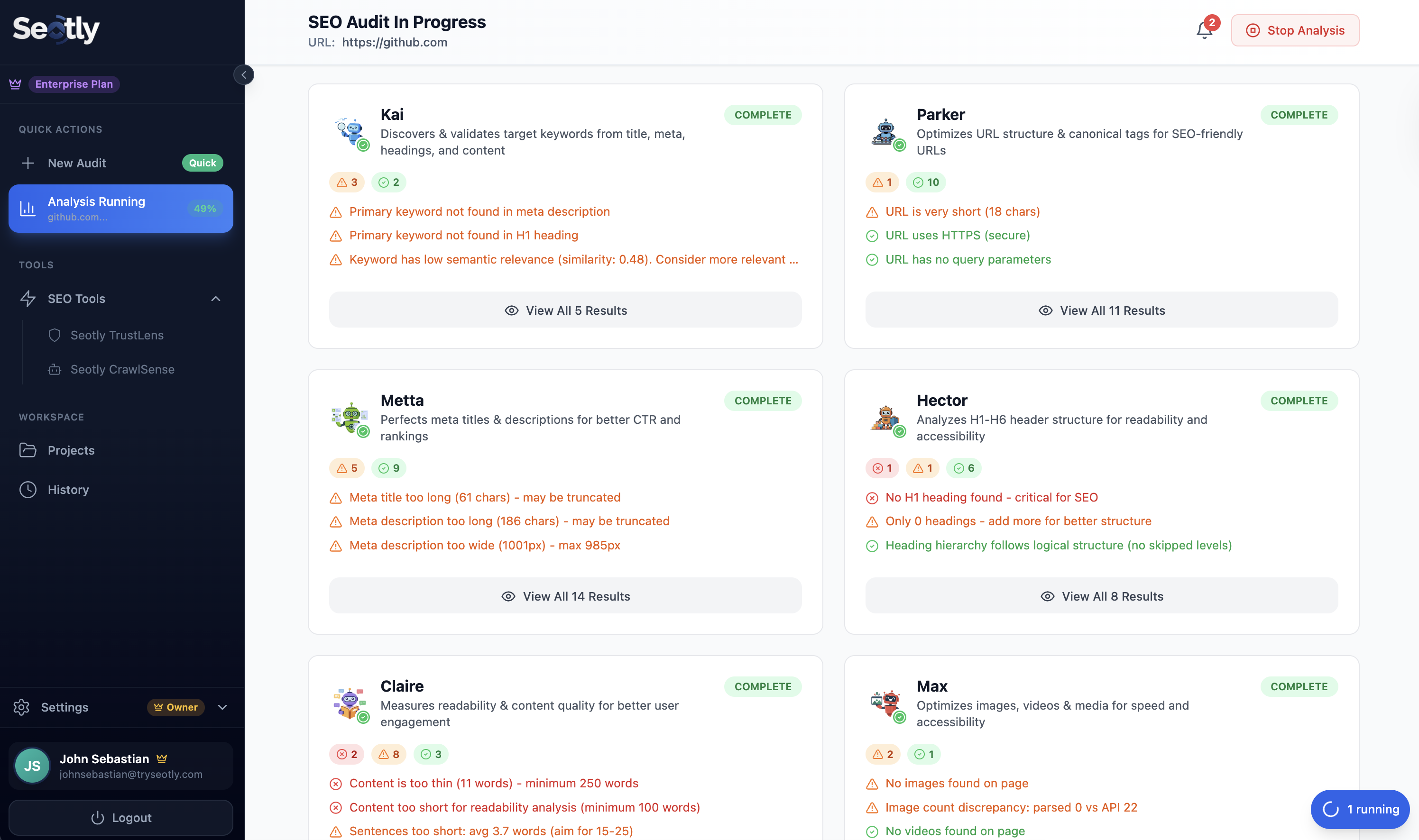Click the Stop Analysis button
Viewport: 1419px width, 840px height.
point(1295,30)
